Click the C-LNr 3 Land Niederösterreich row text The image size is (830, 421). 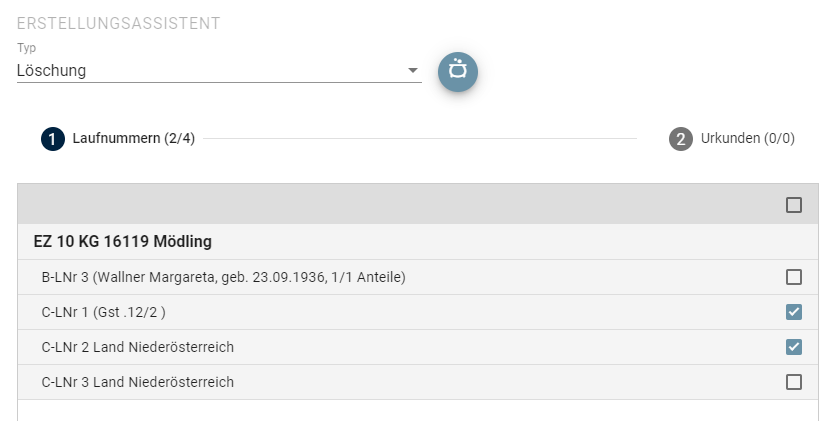point(138,382)
